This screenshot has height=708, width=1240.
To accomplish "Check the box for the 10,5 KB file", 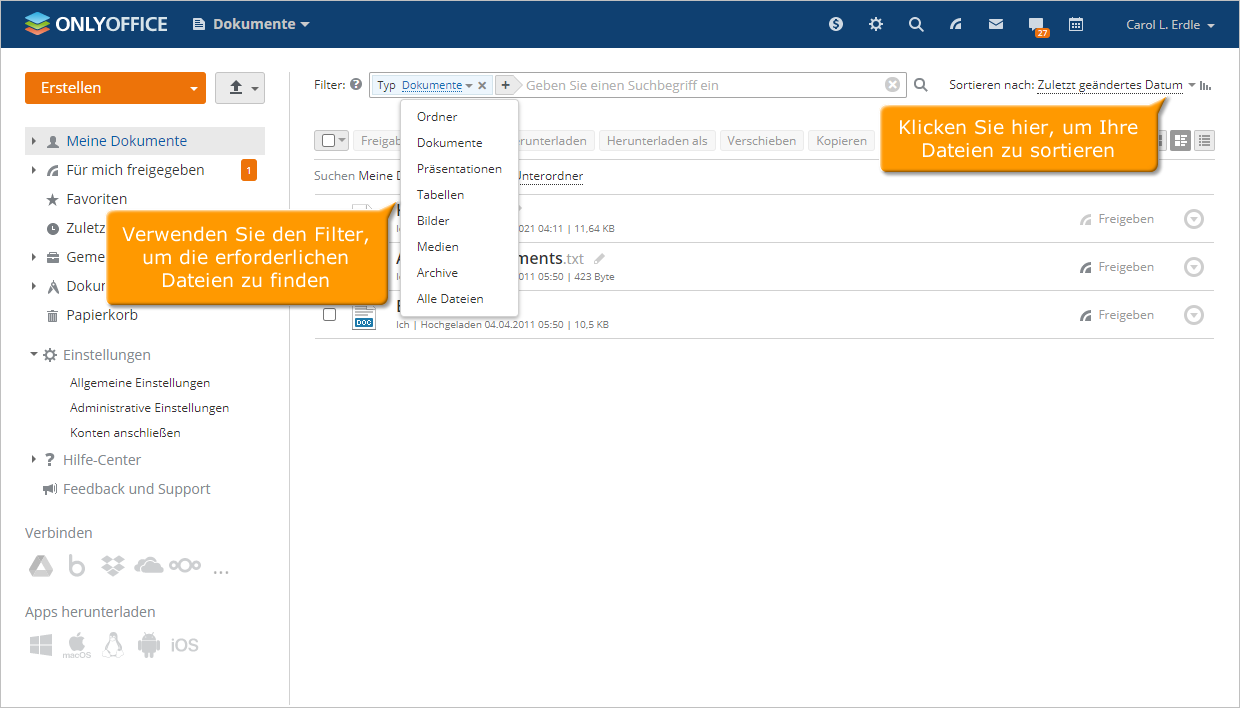I will (329, 315).
